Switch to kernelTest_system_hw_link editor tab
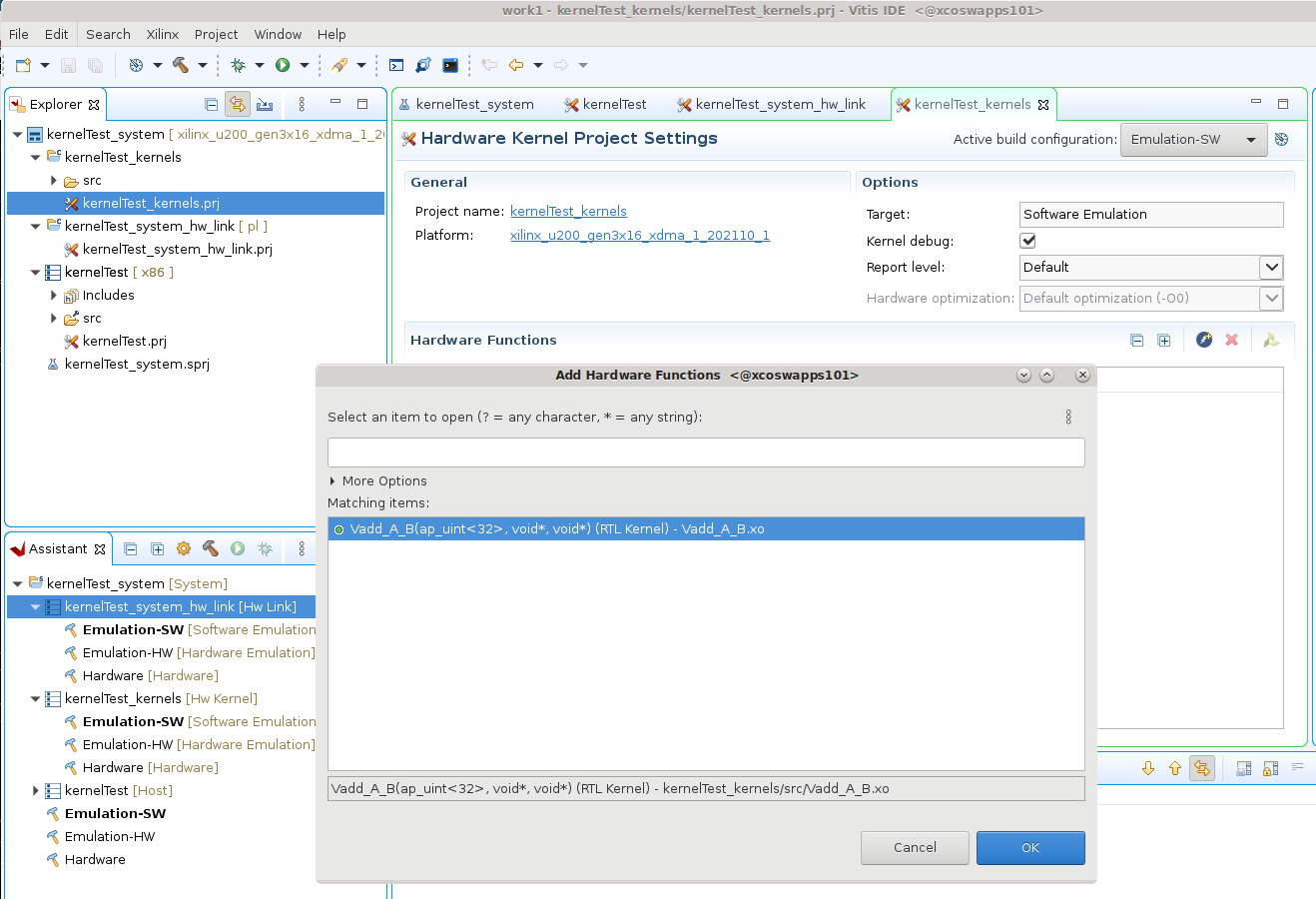1316x899 pixels. click(771, 104)
